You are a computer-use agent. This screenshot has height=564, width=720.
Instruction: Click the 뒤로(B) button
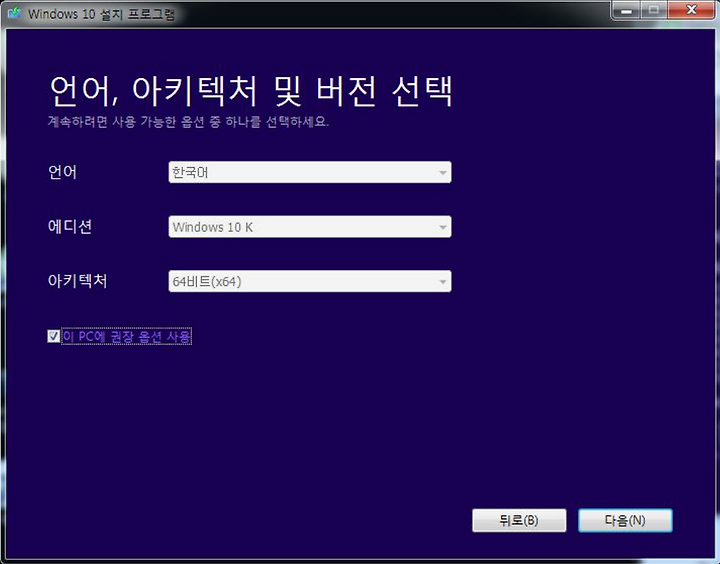coord(519,520)
